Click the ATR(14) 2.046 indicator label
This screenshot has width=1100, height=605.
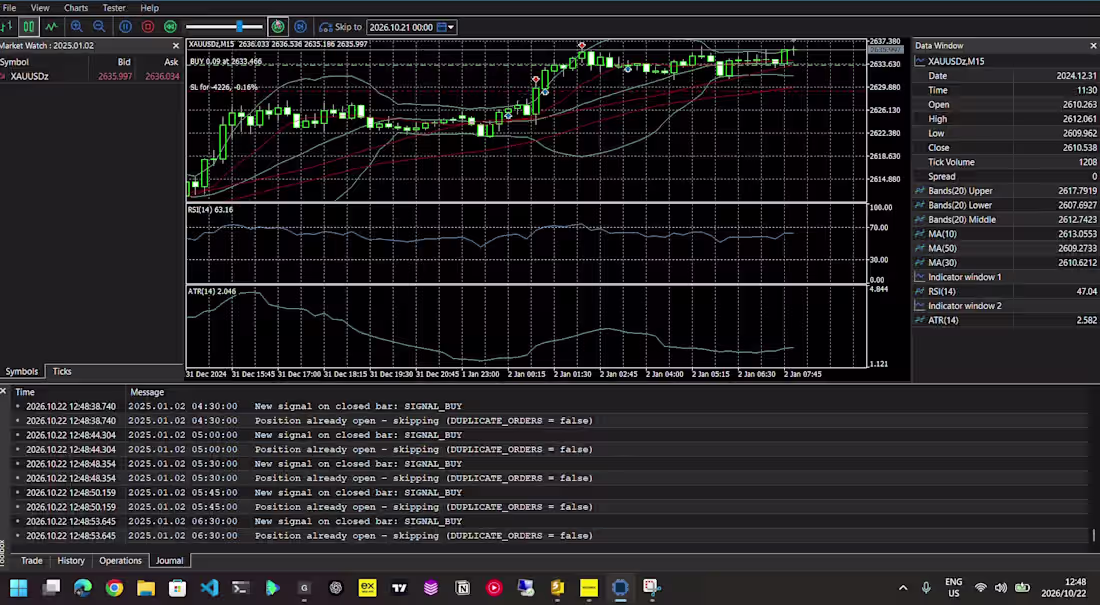point(212,291)
